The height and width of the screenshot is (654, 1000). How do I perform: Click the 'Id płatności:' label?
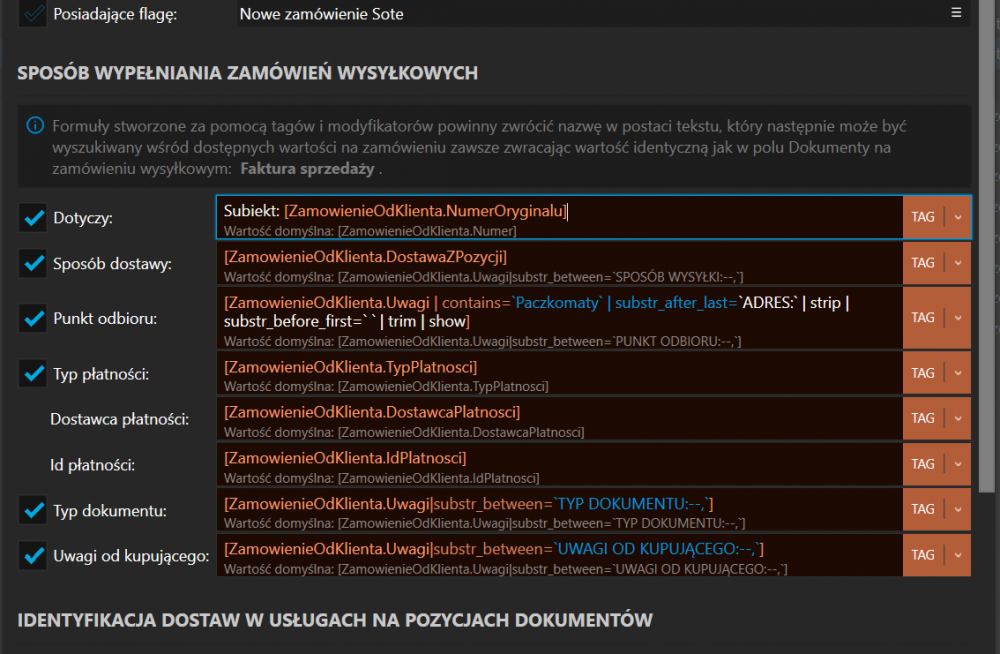(x=92, y=465)
